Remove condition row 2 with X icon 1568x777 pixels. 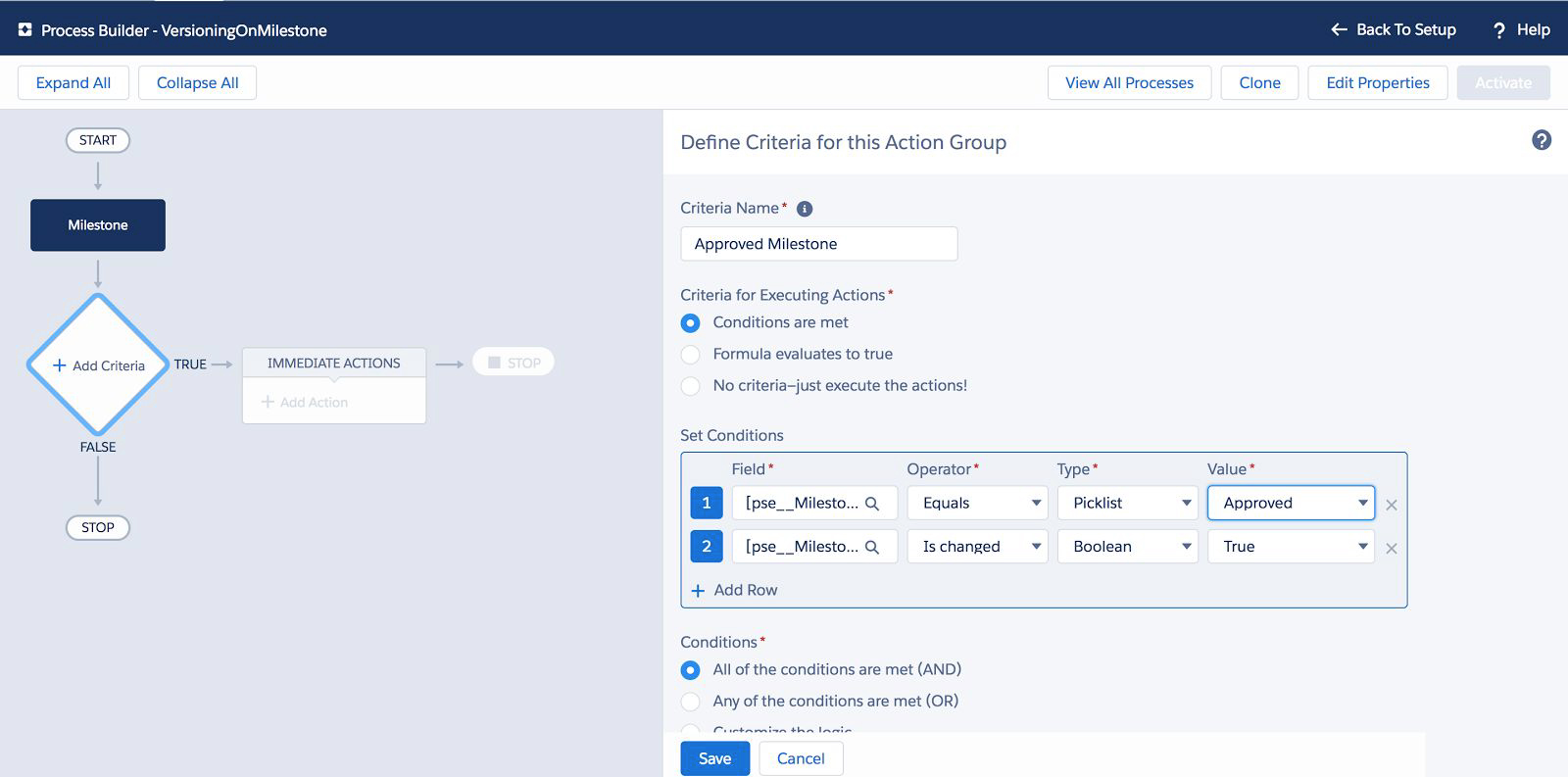coord(1392,548)
